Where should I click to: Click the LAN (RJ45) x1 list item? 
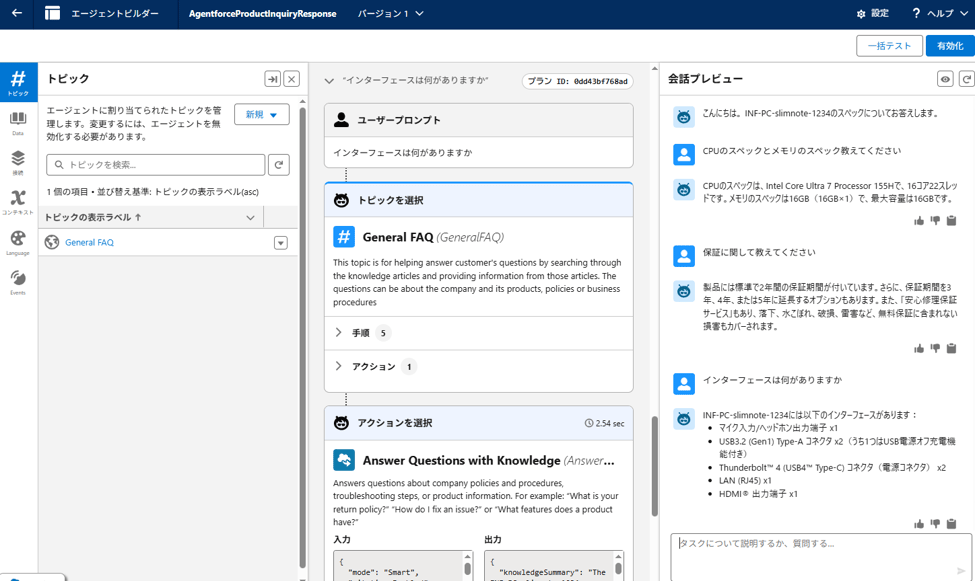pyautogui.click(x=745, y=481)
